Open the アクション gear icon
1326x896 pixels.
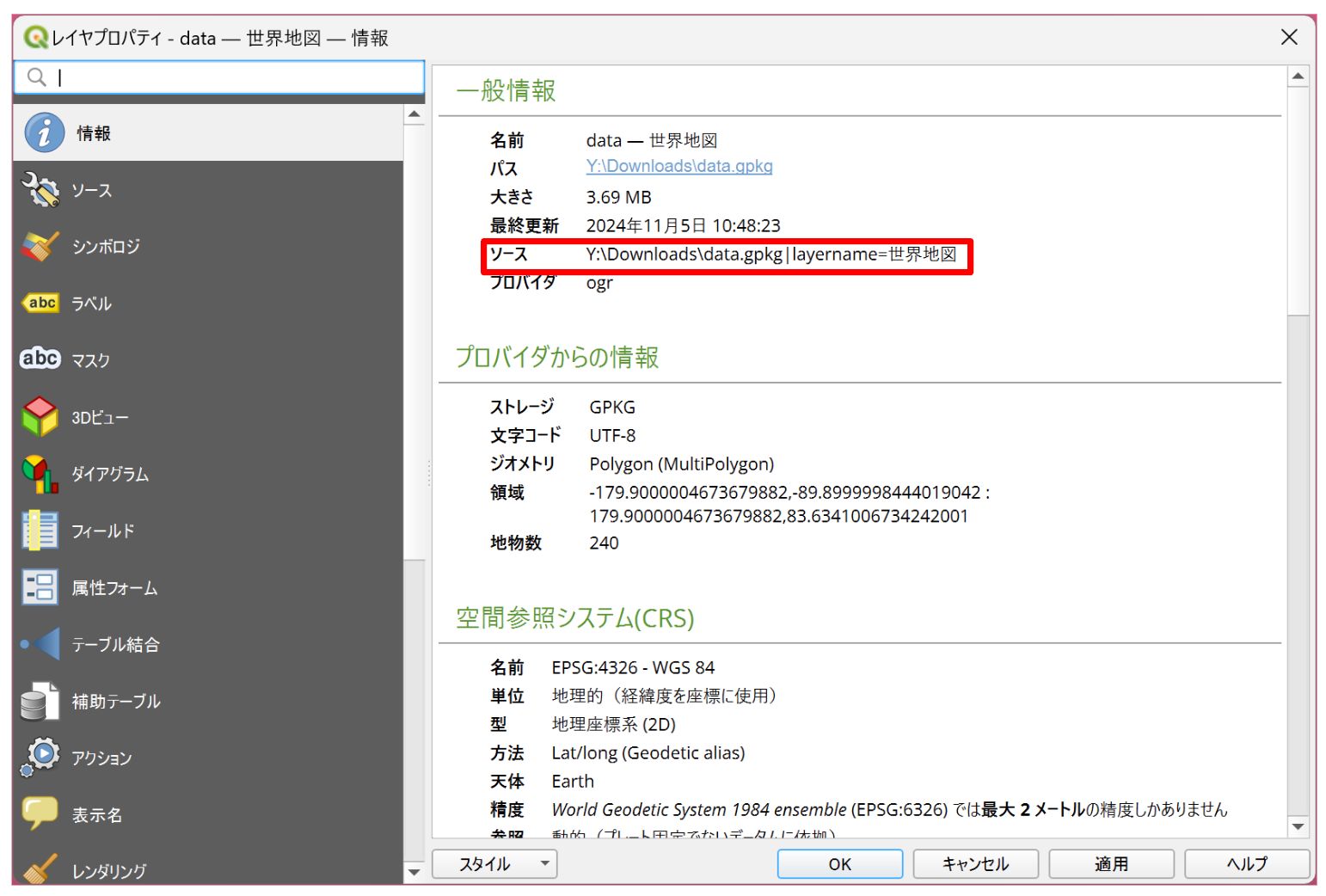coord(40,757)
